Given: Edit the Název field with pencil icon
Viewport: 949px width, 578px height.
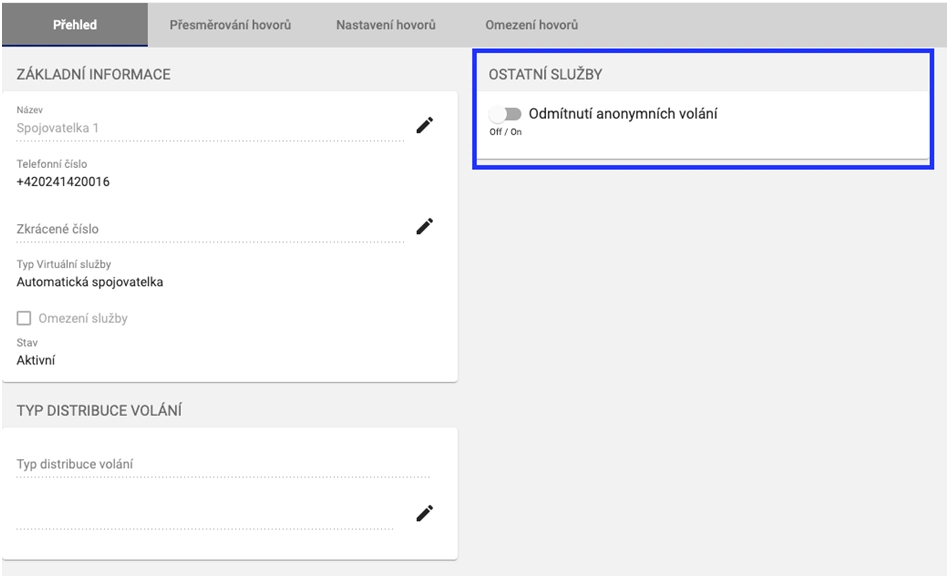Looking at the screenshot, I should pyautogui.click(x=425, y=125).
